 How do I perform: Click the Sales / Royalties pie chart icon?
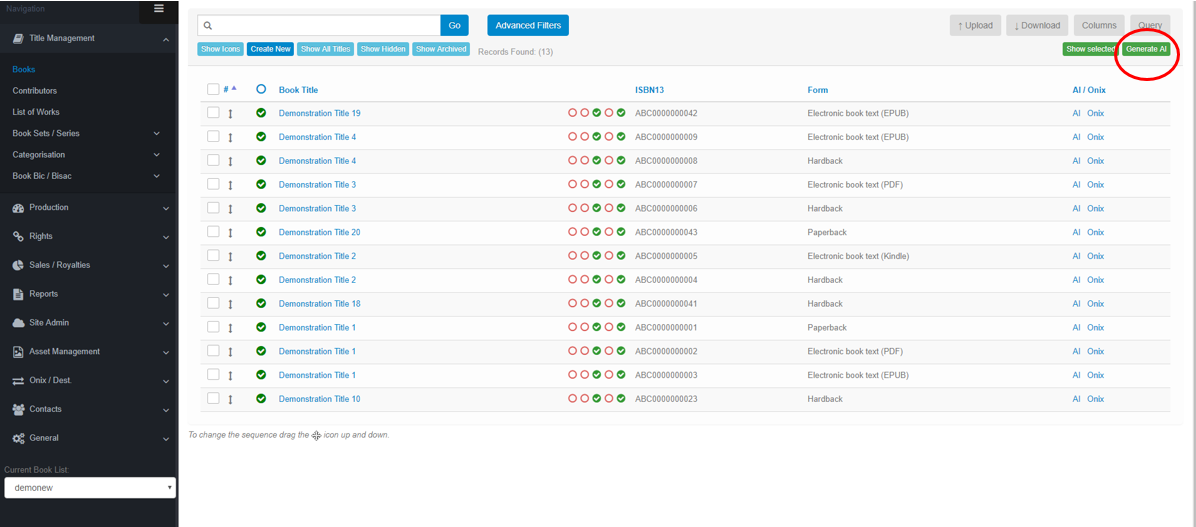click(19, 266)
